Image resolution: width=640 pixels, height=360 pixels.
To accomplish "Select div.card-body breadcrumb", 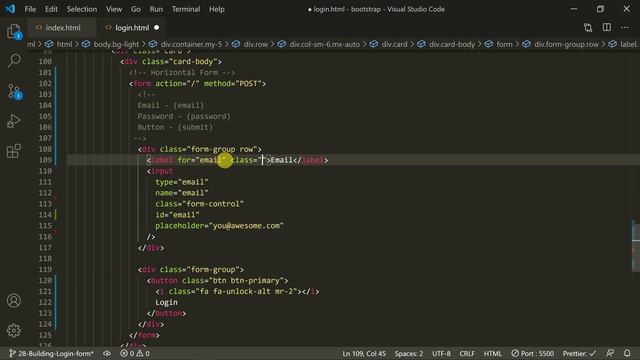I will tap(452, 44).
